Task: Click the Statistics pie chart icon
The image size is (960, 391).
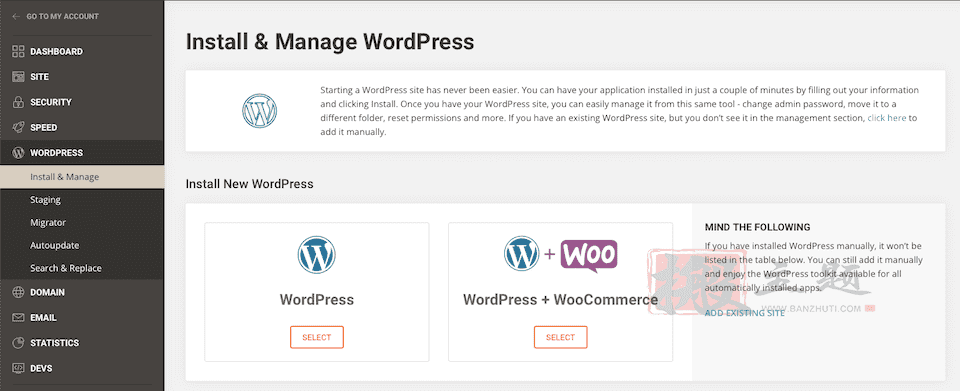Action: [18, 343]
